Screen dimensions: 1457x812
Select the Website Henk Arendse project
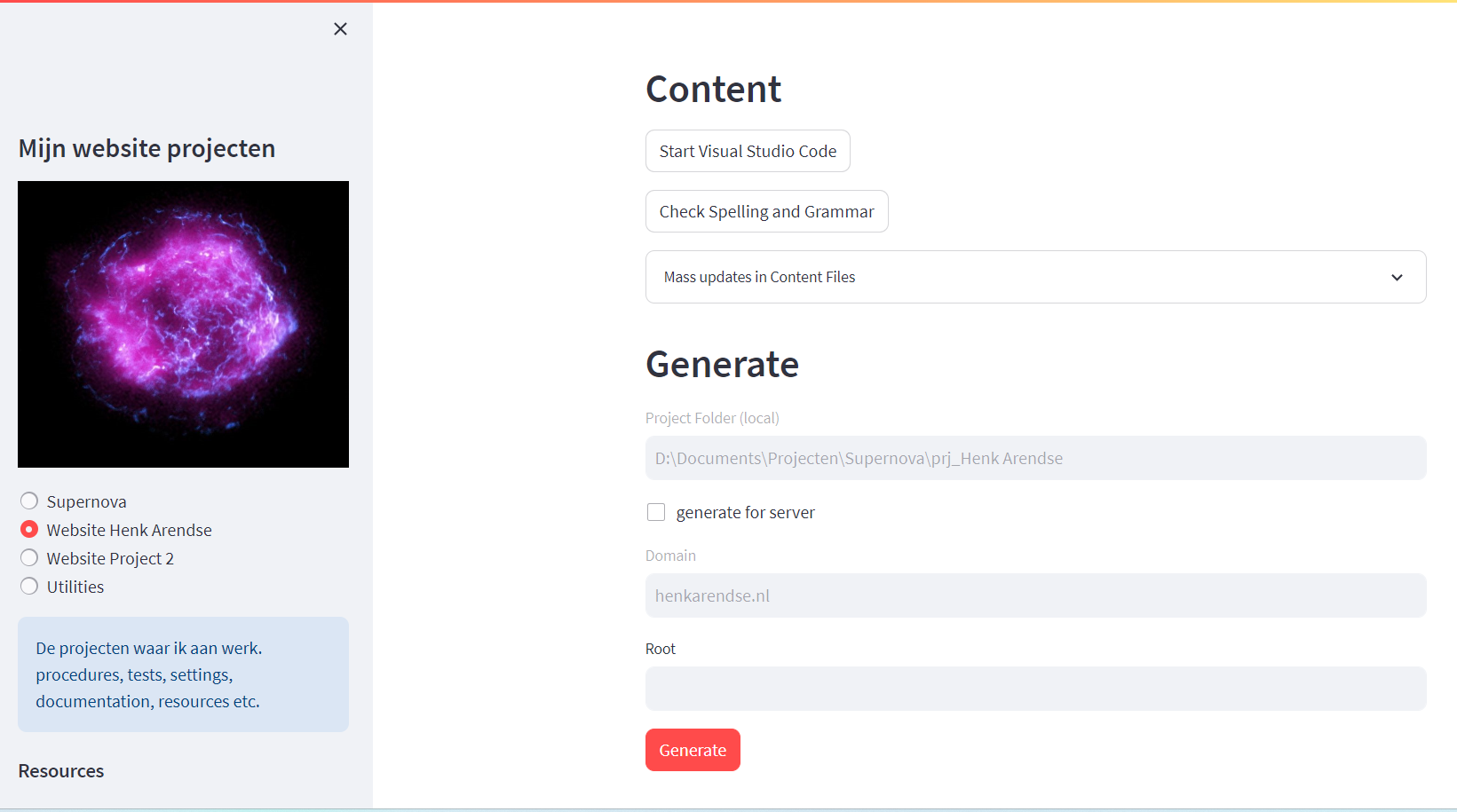(28, 529)
